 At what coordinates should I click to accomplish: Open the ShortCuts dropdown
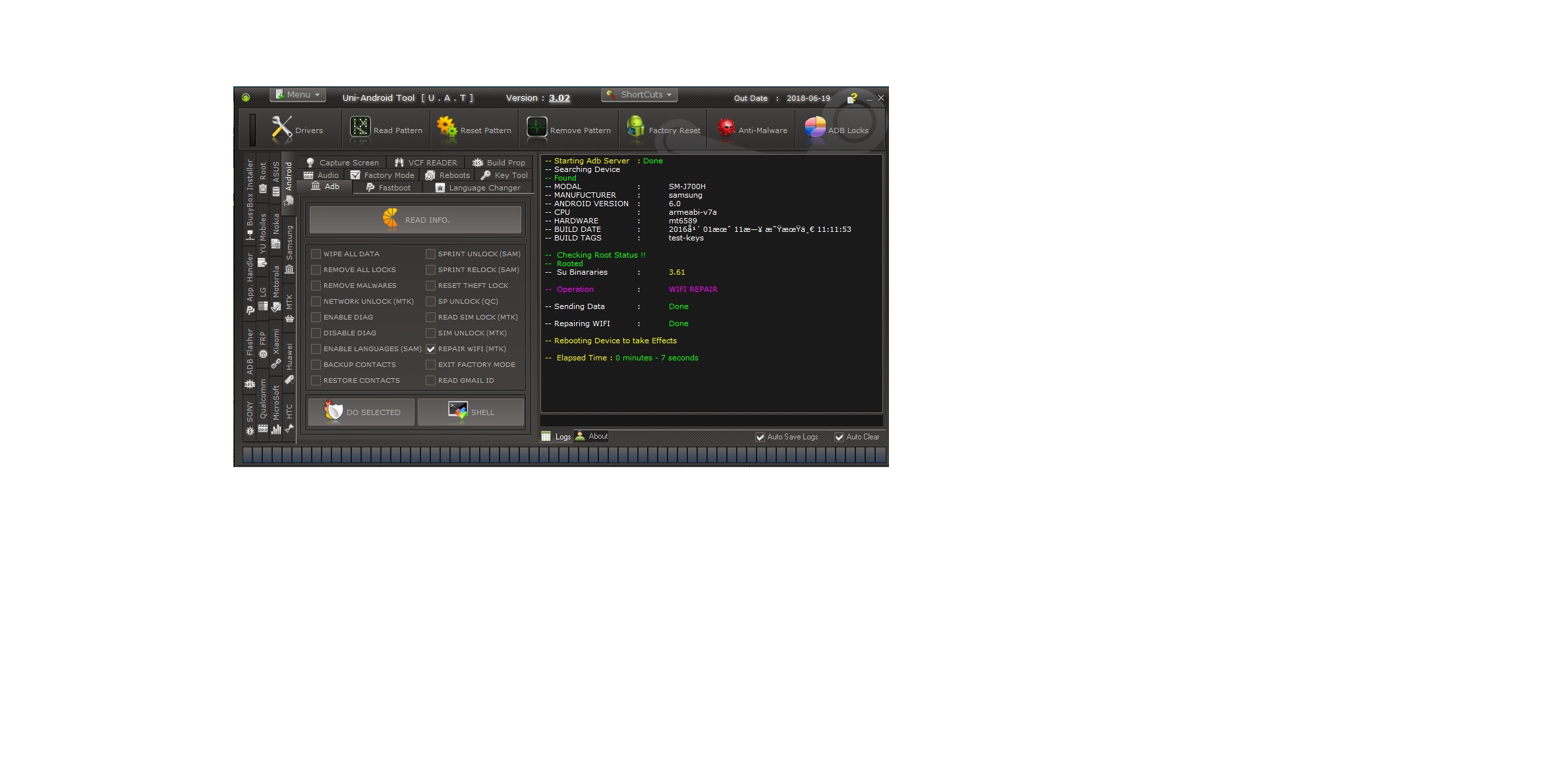pos(639,95)
